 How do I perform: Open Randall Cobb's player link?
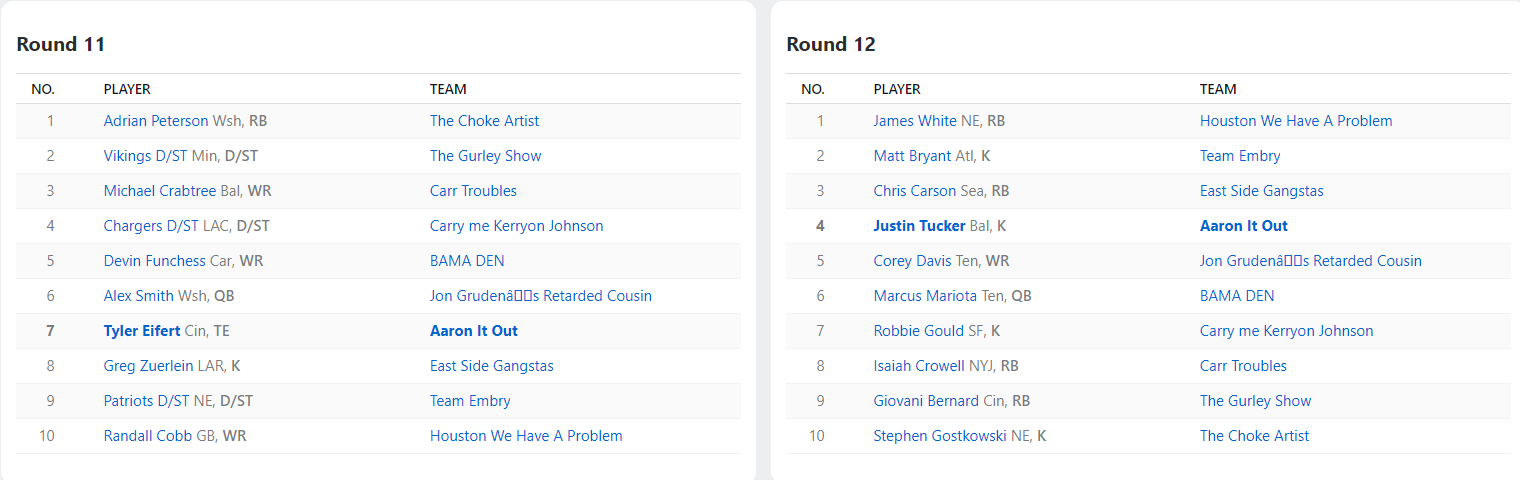[x=148, y=436]
